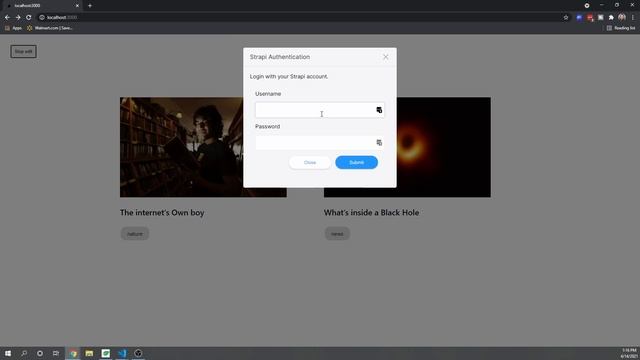Open the red extension icon with badge
This screenshot has height=360, width=640.
[590, 18]
